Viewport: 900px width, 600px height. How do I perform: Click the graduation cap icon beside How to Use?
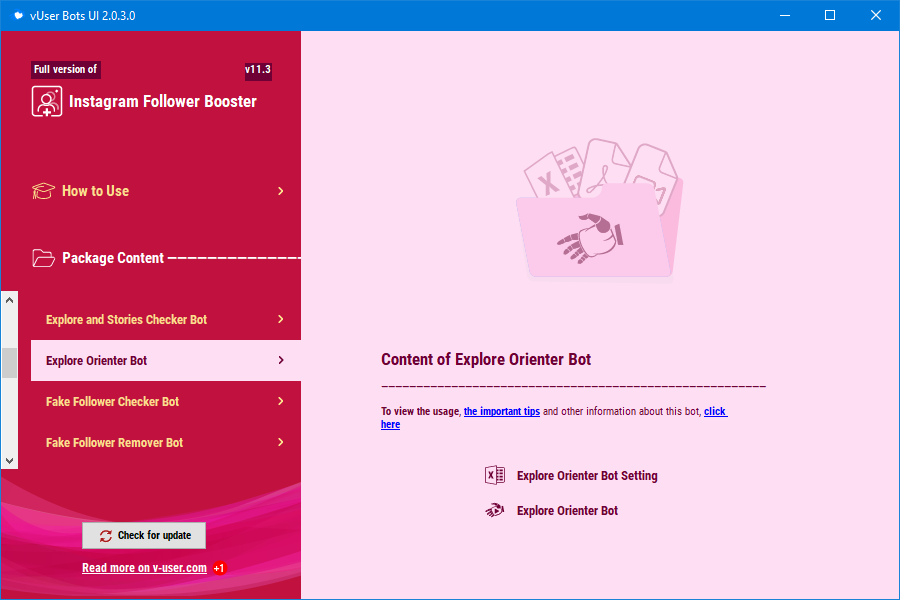tap(43, 191)
